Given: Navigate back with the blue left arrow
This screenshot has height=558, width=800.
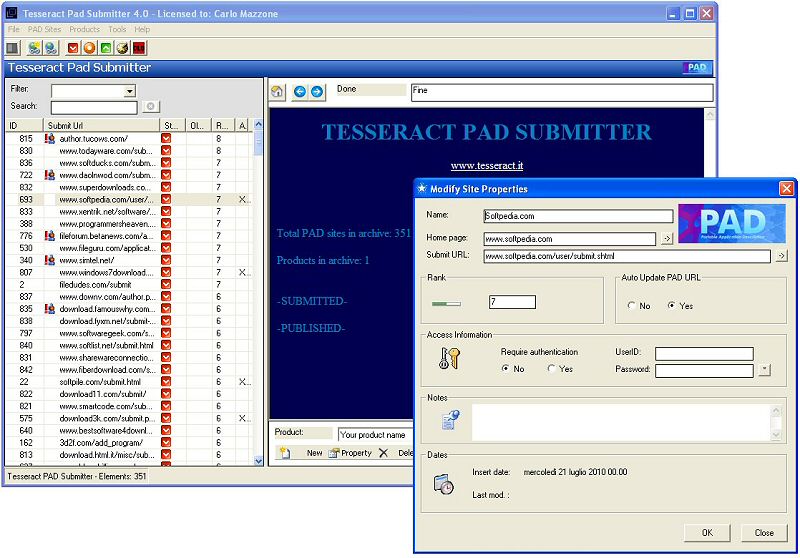Looking at the screenshot, I should click(x=300, y=91).
